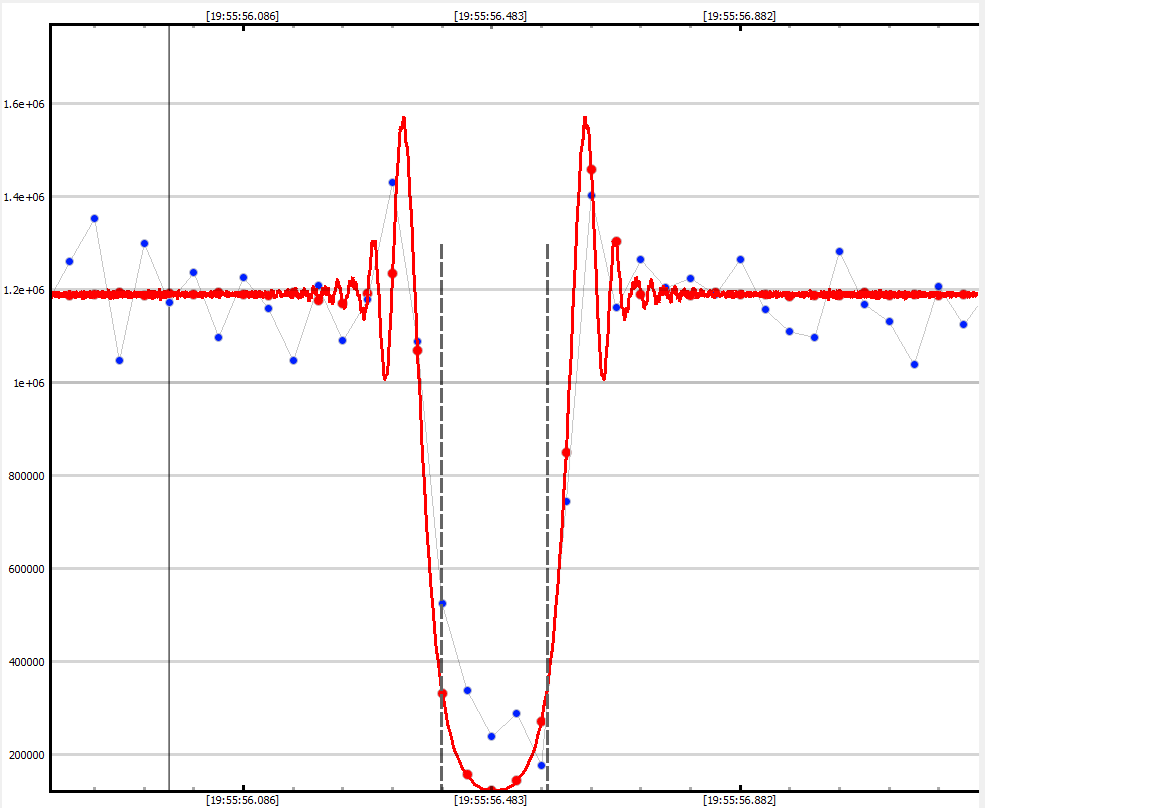Click top axis label 19:55:56.483
Image resolution: width=1150 pixels, height=808 pixels.
pyautogui.click(x=490, y=16)
